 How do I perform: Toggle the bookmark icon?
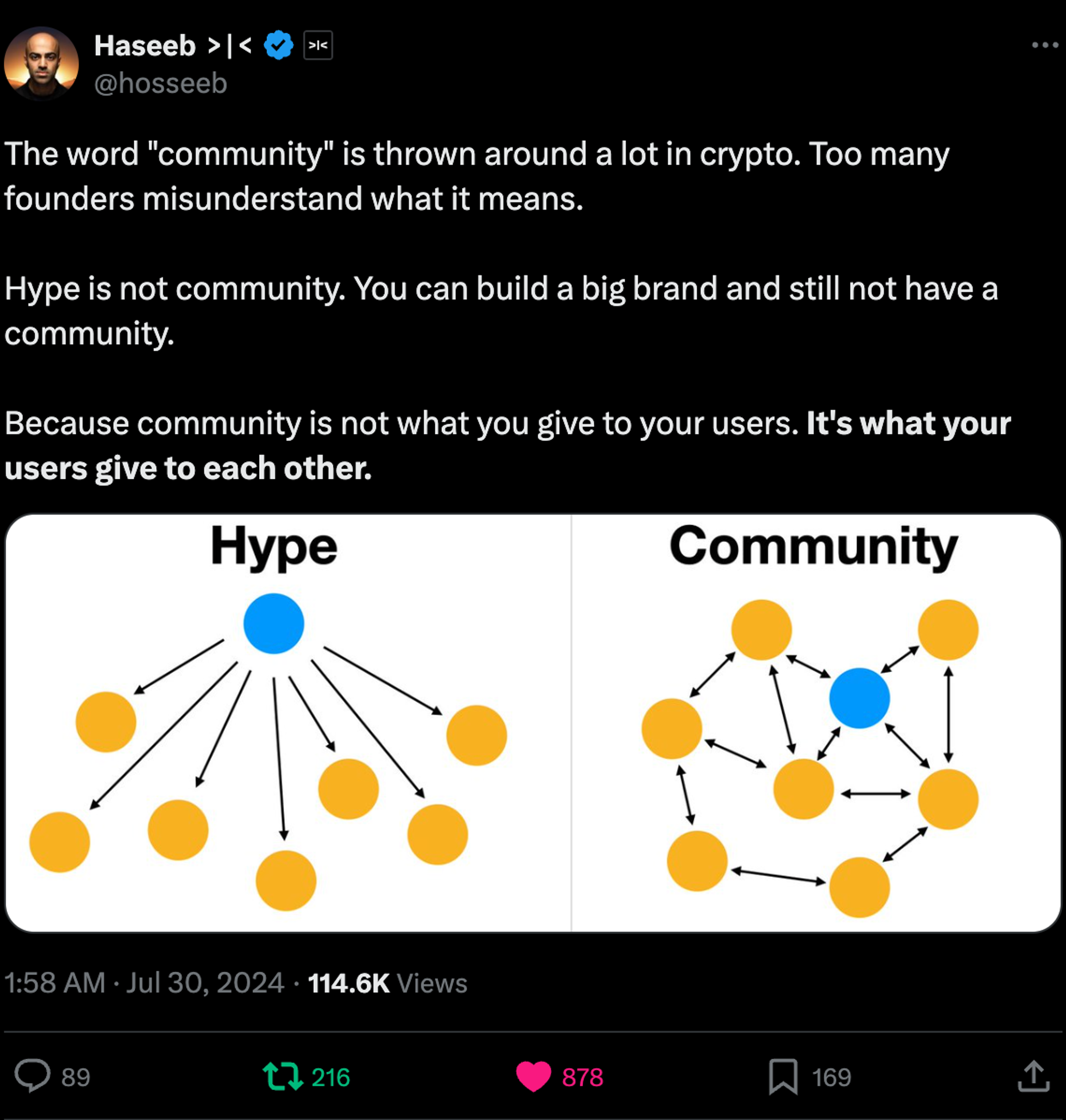tap(783, 1076)
